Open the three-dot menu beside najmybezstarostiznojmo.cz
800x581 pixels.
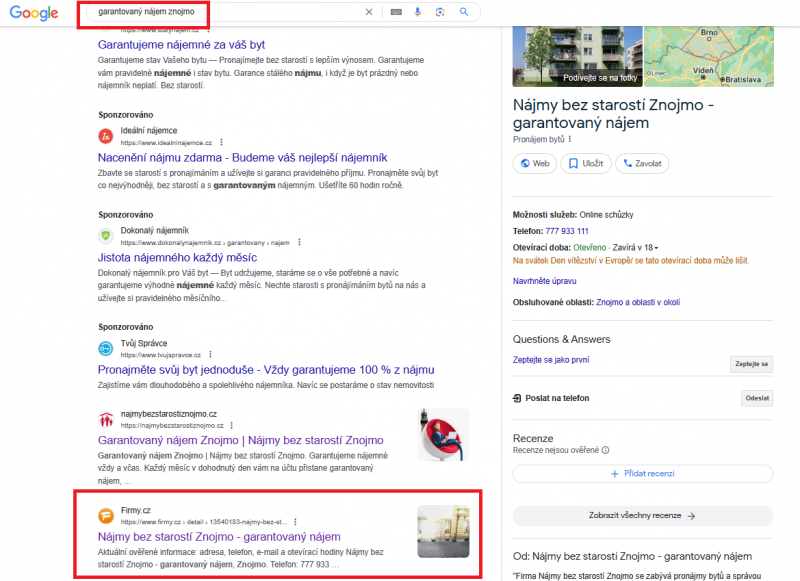tap(232, 425)
